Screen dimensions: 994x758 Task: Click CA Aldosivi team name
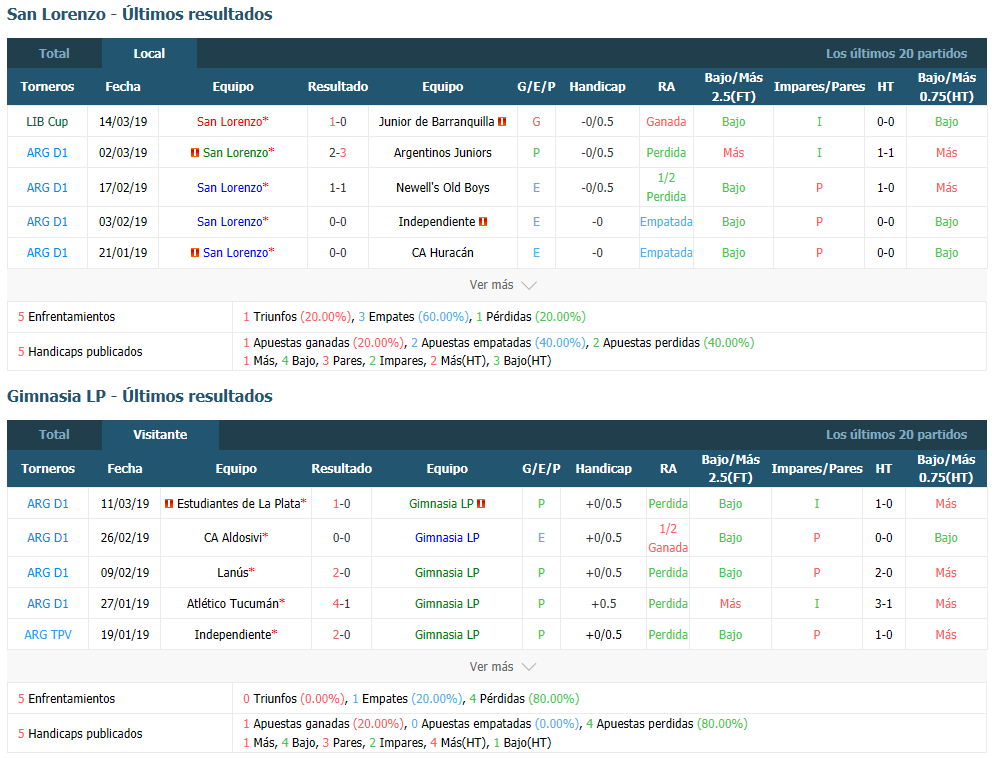pos(233,537)
